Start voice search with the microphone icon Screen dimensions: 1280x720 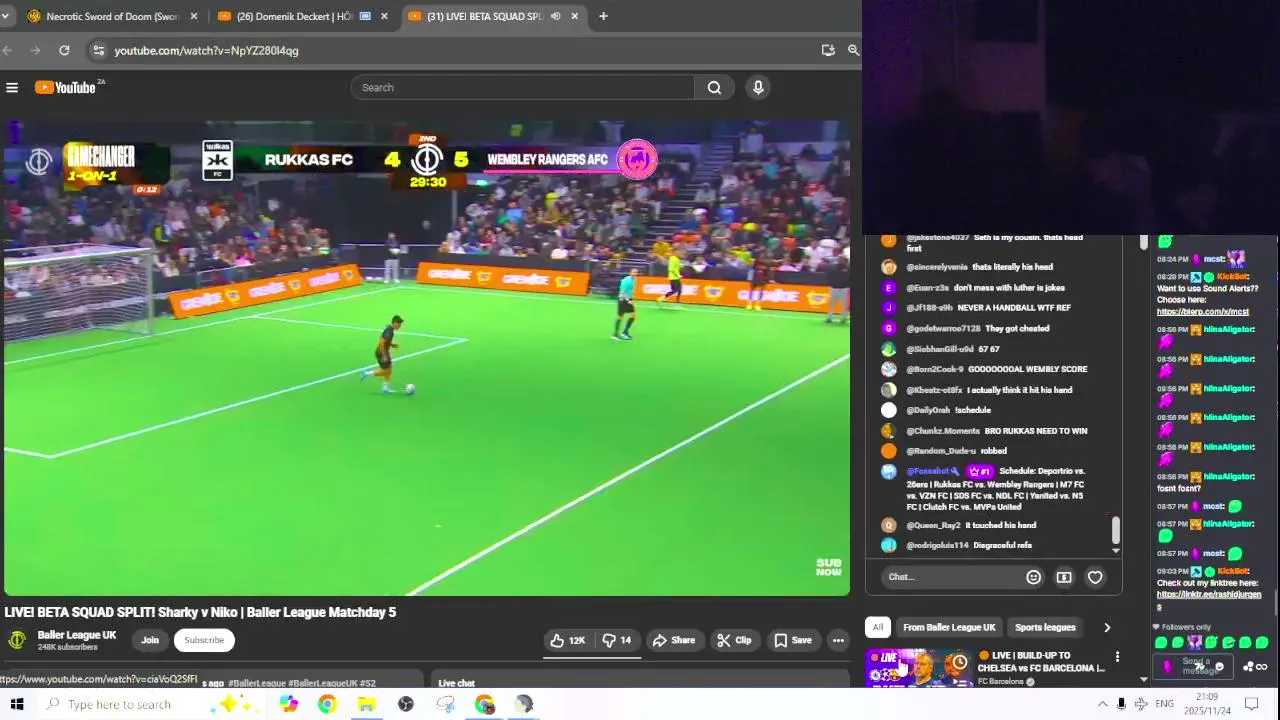tap(758, 88)
